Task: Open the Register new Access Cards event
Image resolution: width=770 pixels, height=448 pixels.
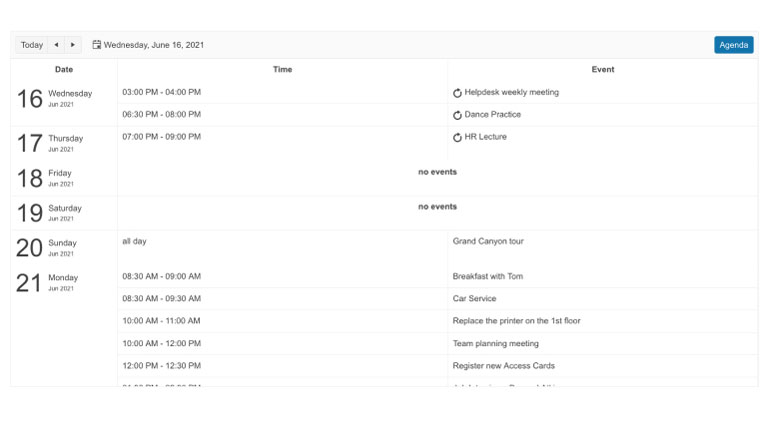Action: coord(503,365)
